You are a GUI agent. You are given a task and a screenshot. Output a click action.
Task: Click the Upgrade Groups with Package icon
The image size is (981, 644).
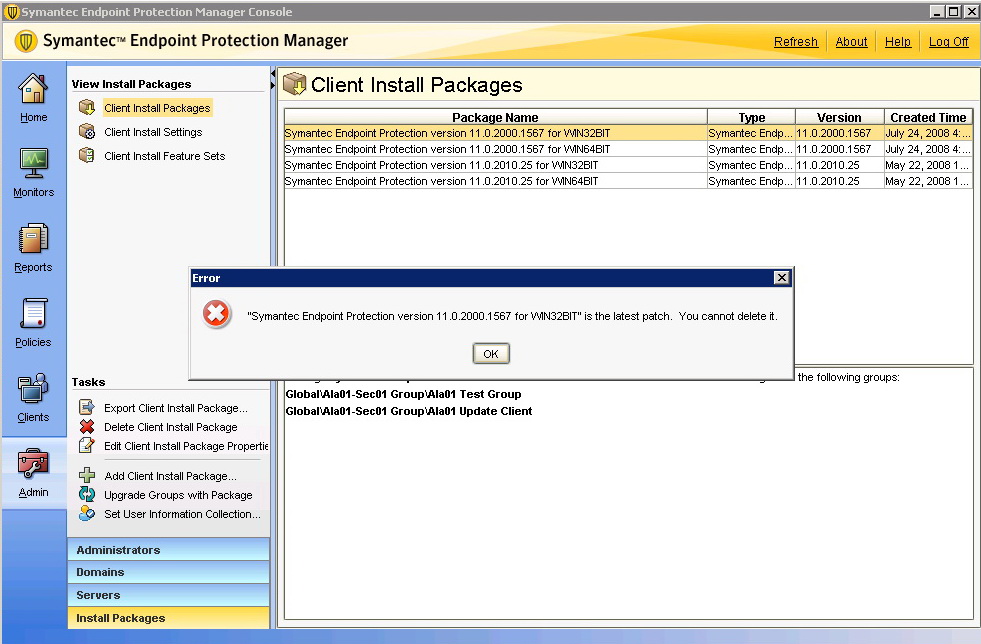(87, 494)
